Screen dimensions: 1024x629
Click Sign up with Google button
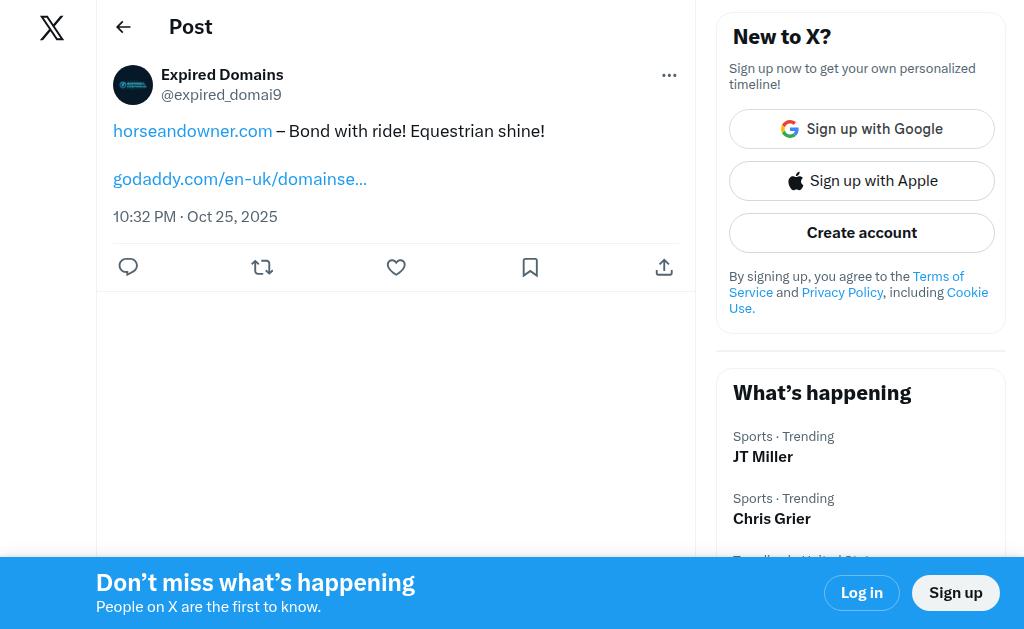click(x=862, y=129)
